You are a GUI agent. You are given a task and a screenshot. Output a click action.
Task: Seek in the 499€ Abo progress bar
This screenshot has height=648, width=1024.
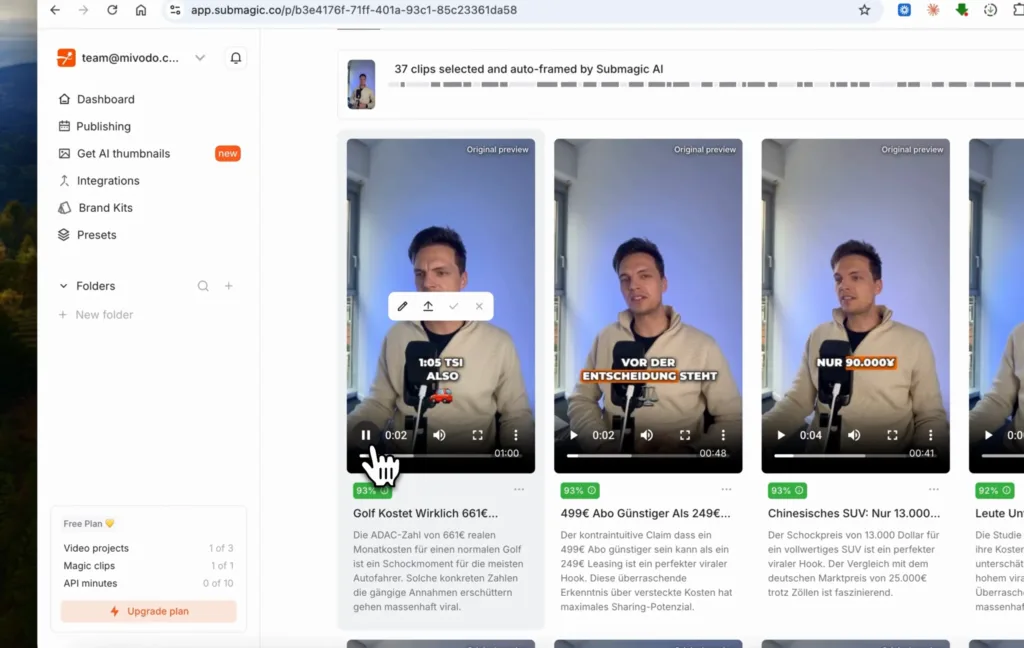632,455
